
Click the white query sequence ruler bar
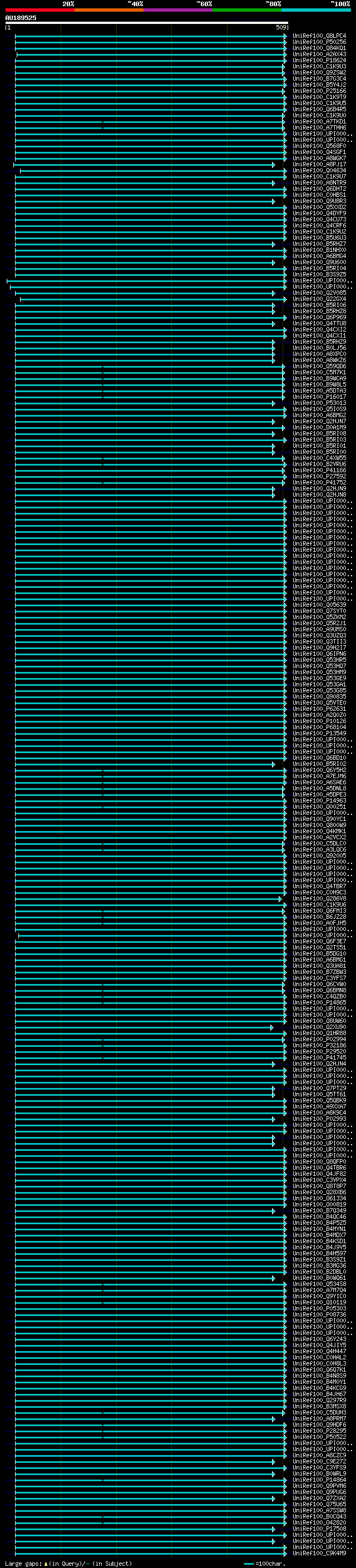click(x=147, y=22)
